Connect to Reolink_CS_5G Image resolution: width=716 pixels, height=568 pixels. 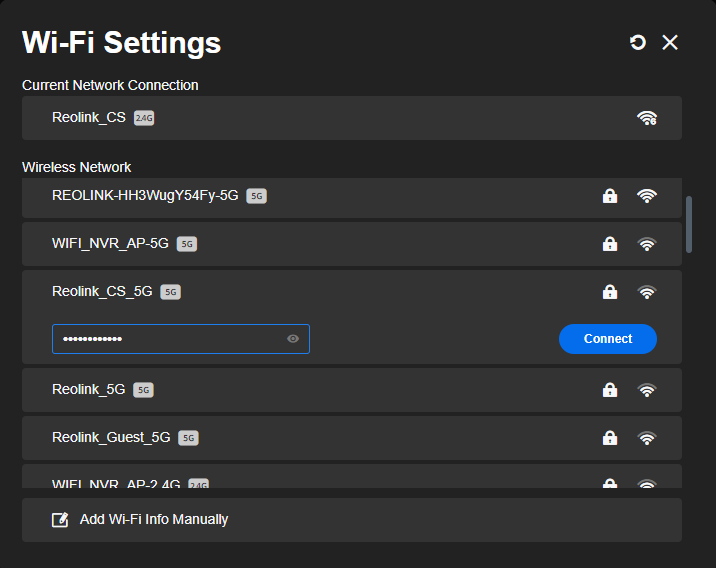(x=608, y=339)
